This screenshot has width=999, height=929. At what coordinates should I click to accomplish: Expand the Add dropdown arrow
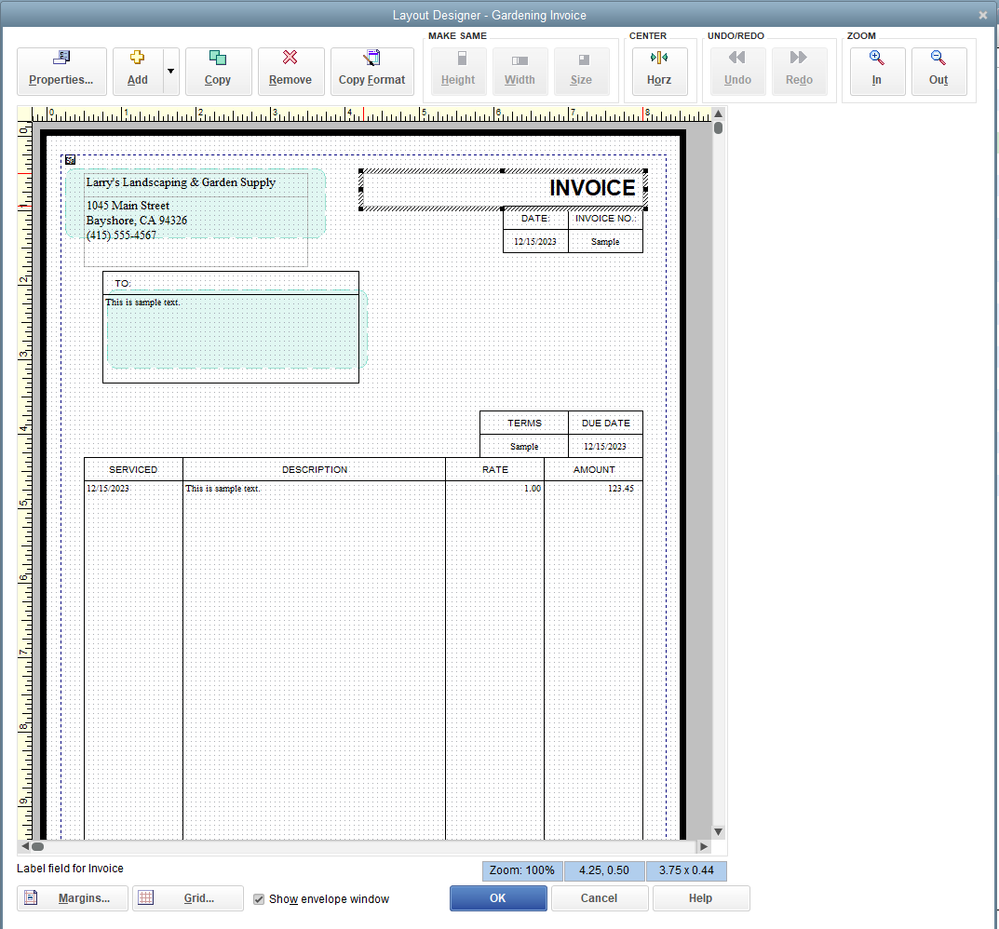tap(170, 71)
